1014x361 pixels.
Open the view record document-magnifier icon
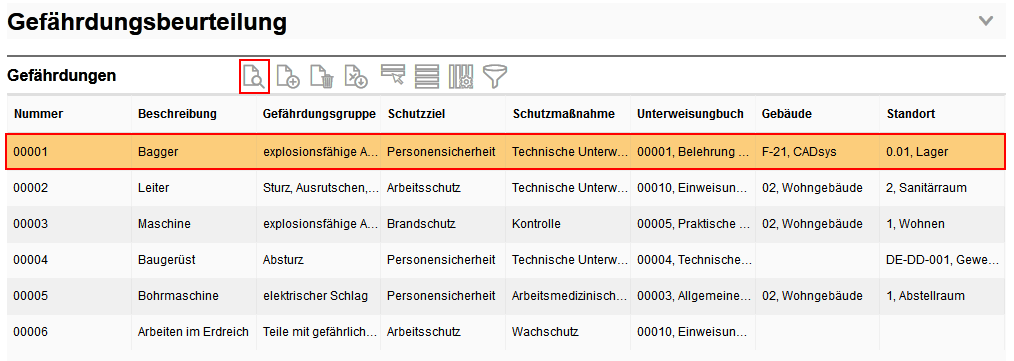(x=254, y=76)
